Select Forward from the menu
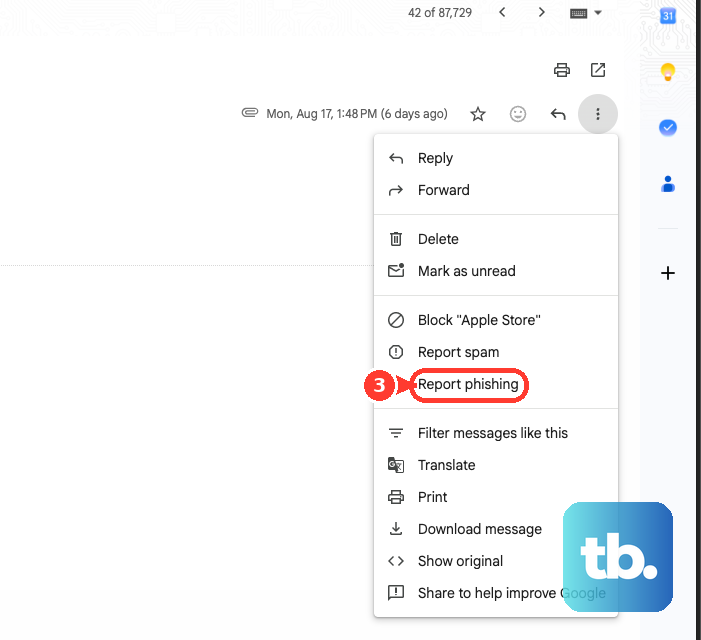This screenshot has height=640, width=701. click(496, 190)
